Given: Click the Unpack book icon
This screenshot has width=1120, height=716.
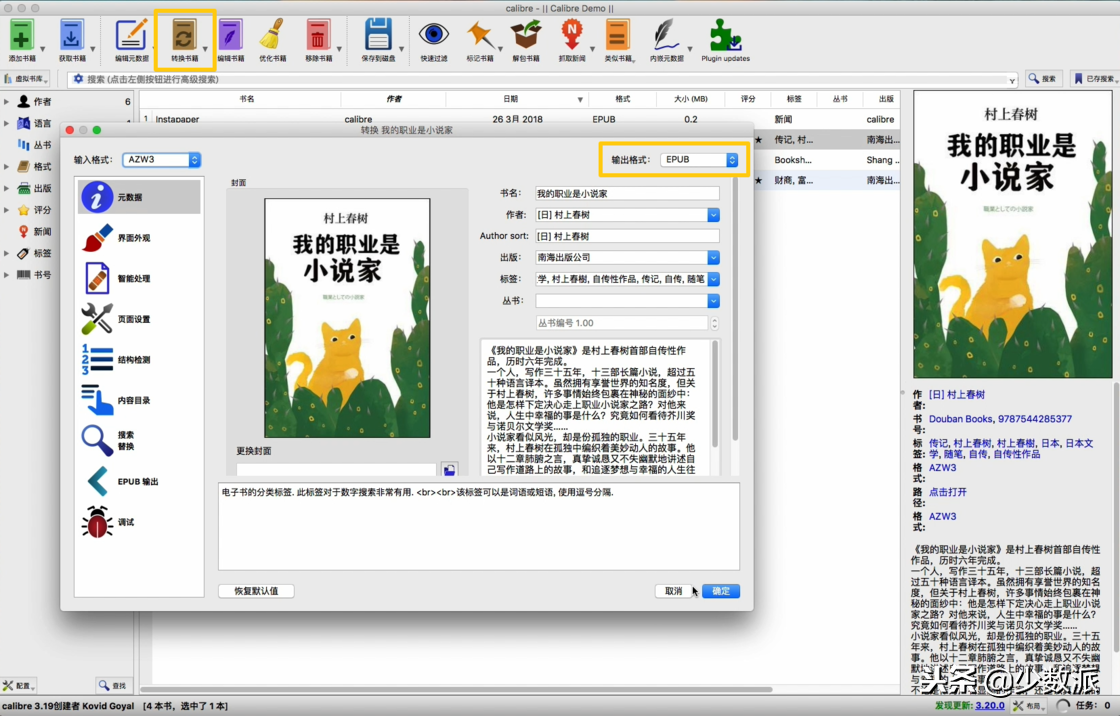Looking at the screenshot, I should click(x=526, y=36).
